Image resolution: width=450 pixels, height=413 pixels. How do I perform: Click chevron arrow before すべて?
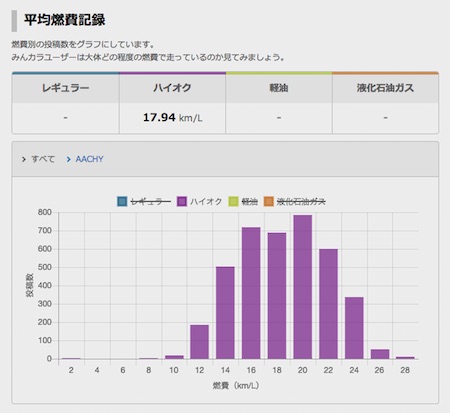coord(24,160)
